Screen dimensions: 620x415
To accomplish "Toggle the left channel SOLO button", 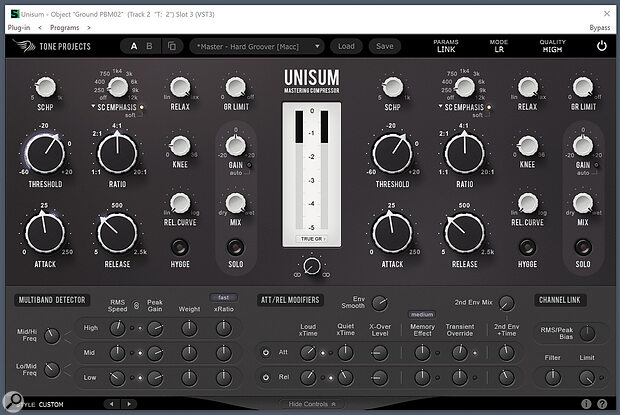I will click(235, 247).
